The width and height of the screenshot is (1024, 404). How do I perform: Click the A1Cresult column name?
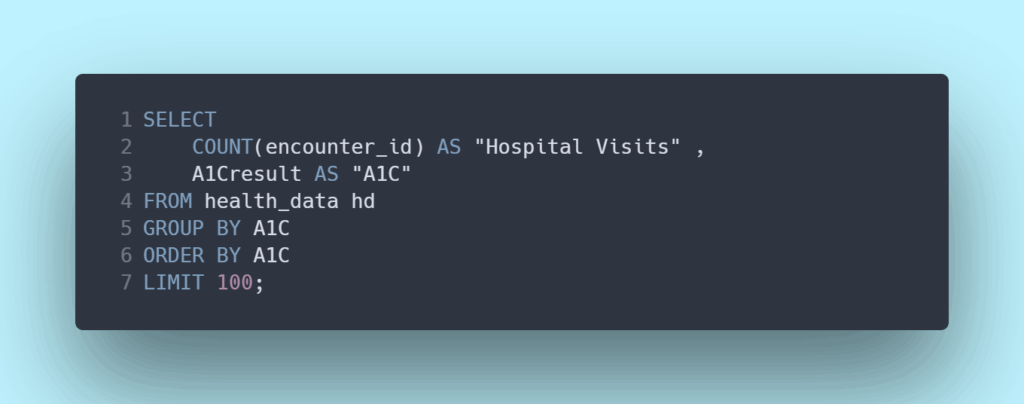pyautogui.click(x=246, y=174)
